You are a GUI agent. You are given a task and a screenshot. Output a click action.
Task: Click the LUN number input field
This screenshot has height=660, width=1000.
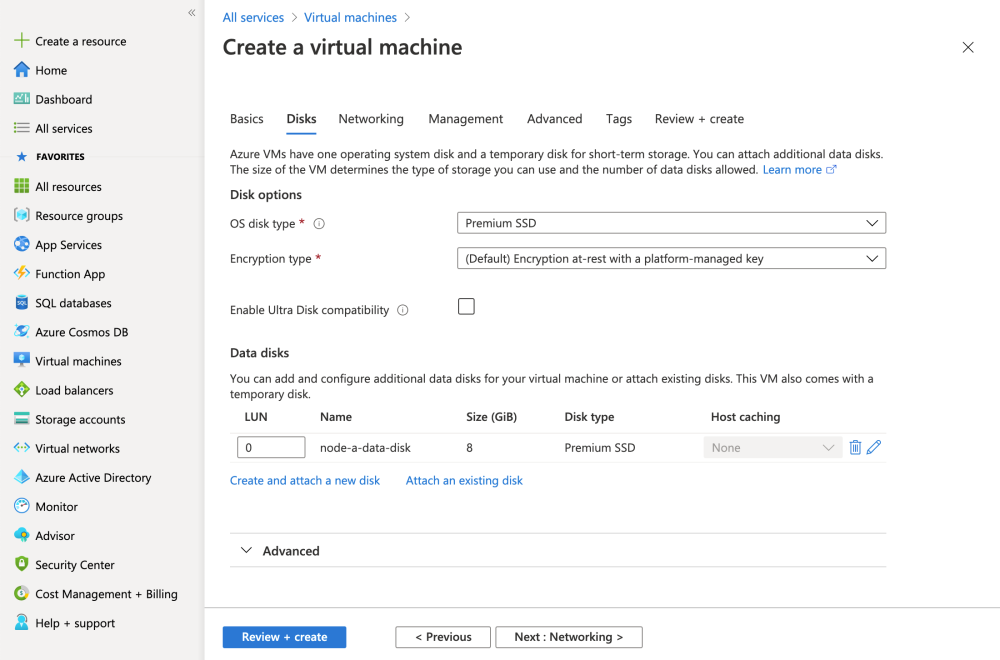pyautogui.click(x=271, y=448)
